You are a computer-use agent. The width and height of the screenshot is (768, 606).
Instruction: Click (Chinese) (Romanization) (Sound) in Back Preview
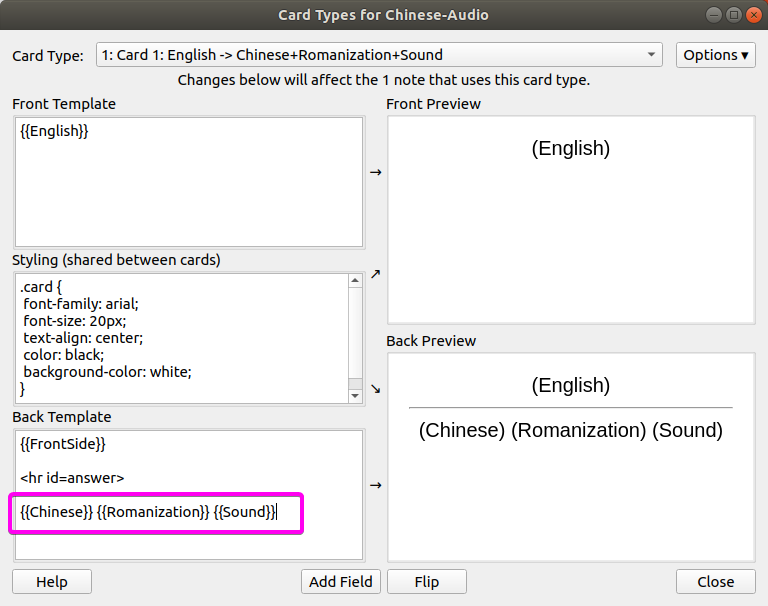click(571, 430)
